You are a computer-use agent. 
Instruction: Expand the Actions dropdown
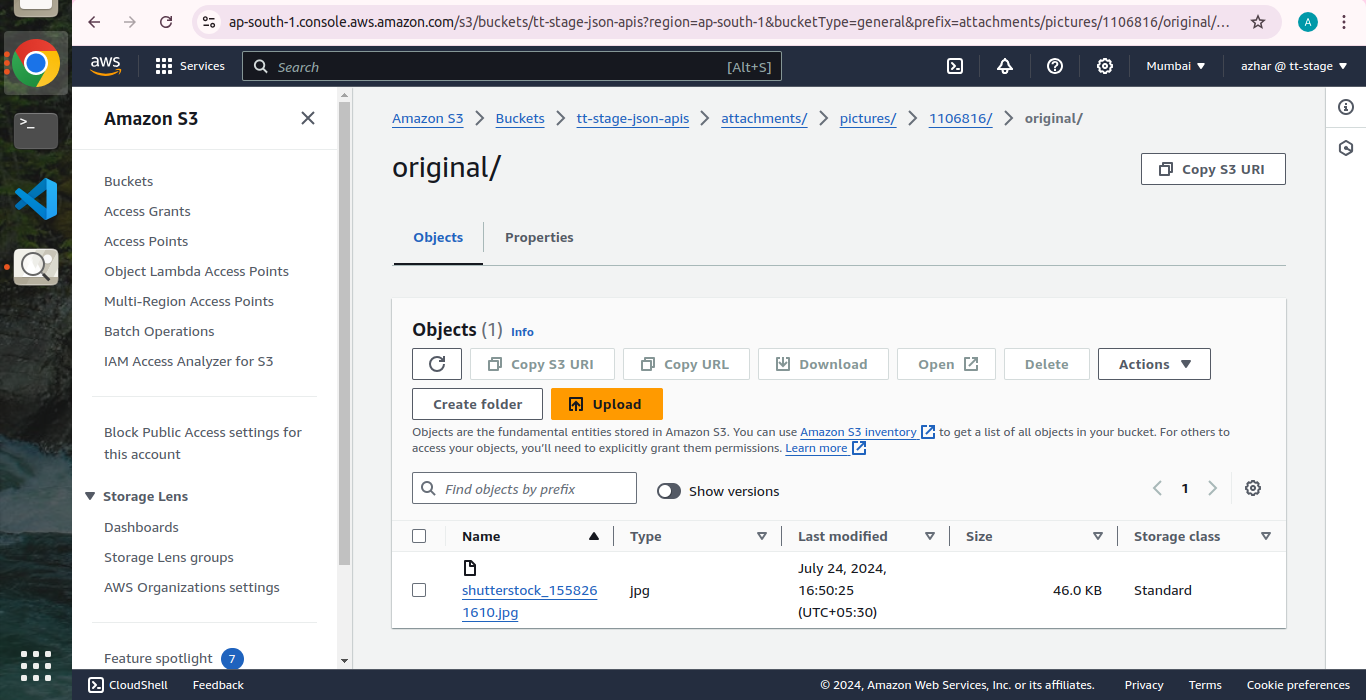pos(1154,364)
